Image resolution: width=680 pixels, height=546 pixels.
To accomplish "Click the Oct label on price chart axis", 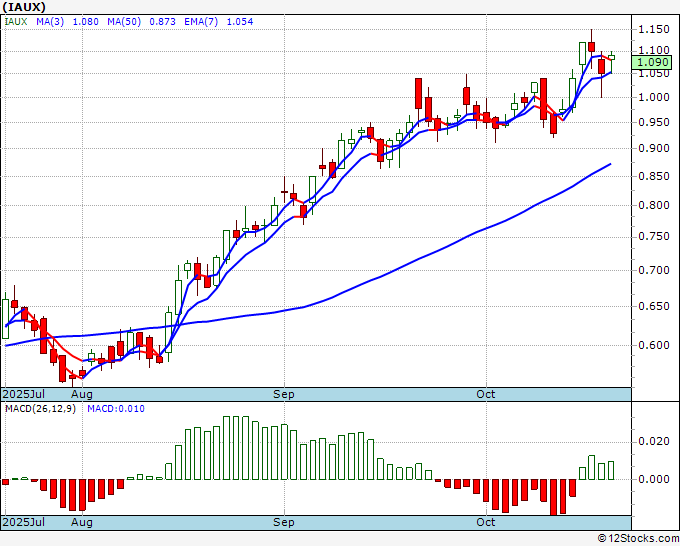I will coord(486,394).
